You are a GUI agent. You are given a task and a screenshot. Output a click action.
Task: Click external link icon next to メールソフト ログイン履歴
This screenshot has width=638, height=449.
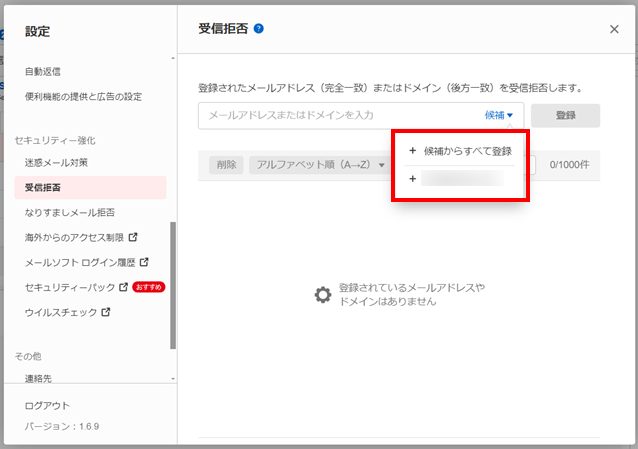coord(144,263)
